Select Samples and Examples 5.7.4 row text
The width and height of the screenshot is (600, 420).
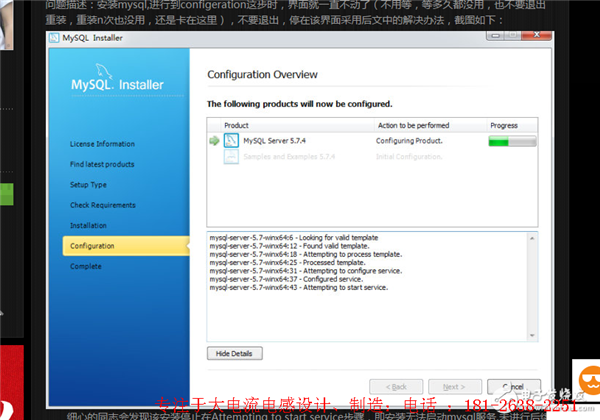pos(289,157)
